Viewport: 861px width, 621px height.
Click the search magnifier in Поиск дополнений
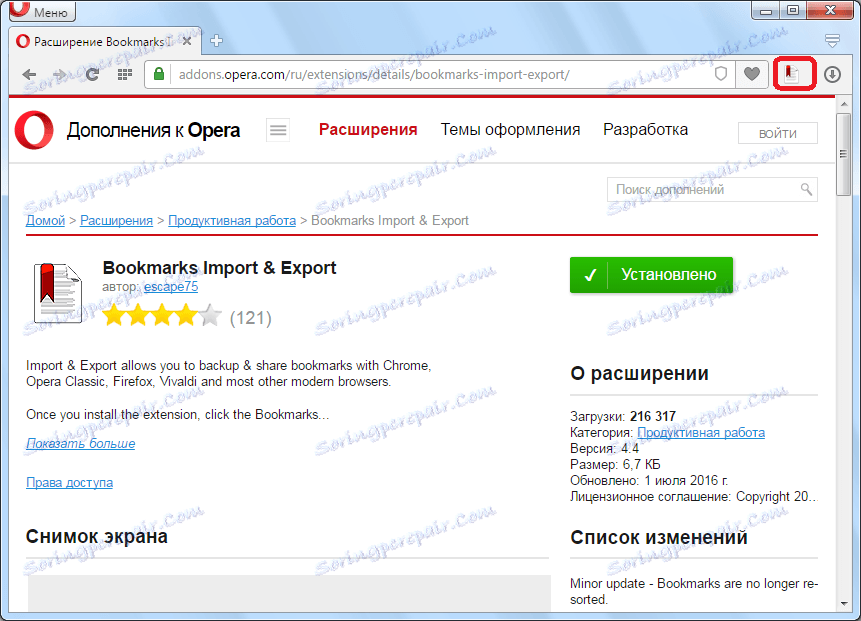click(x=805, y=189)
